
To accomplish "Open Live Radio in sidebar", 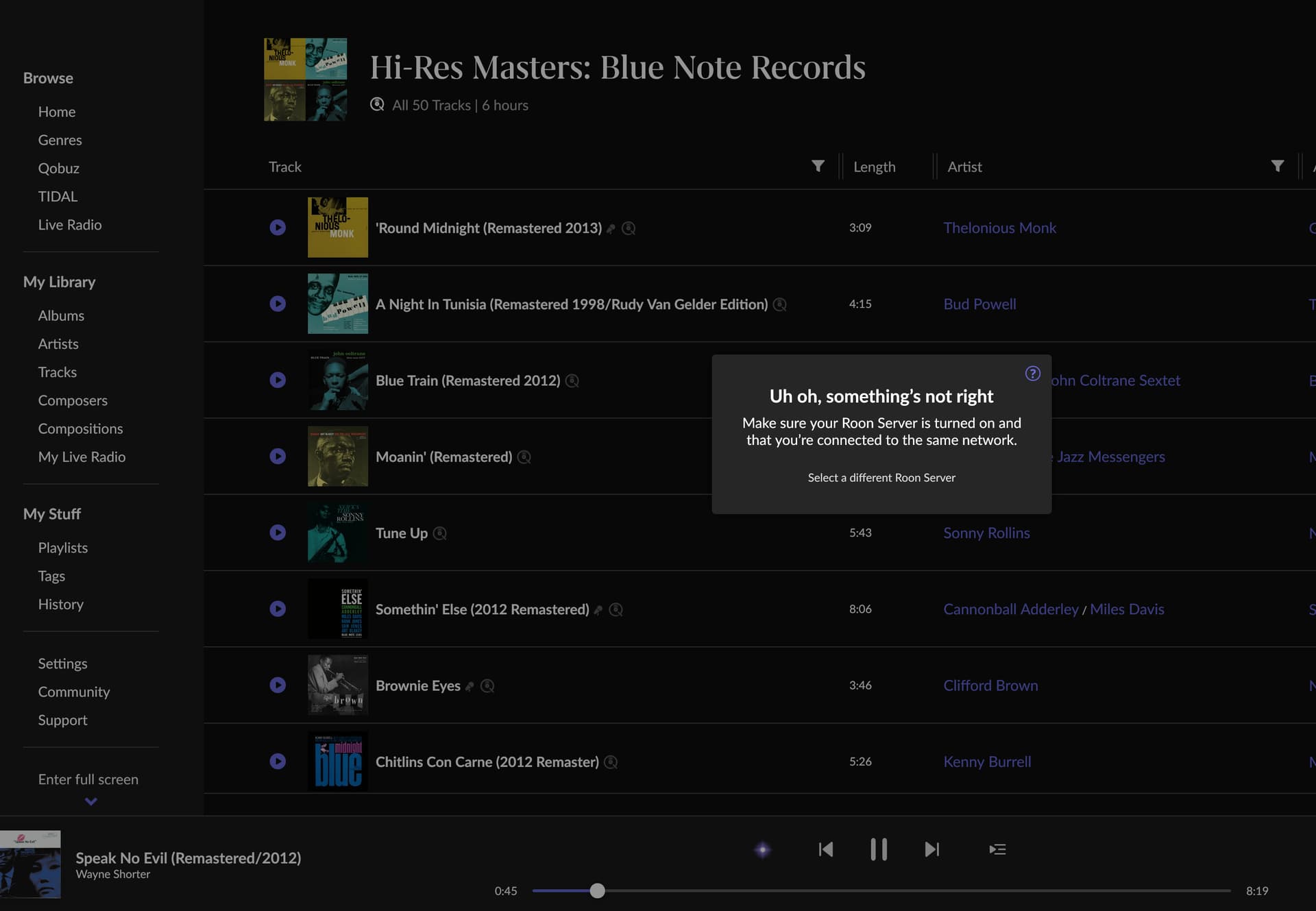I will coord(70,225).
